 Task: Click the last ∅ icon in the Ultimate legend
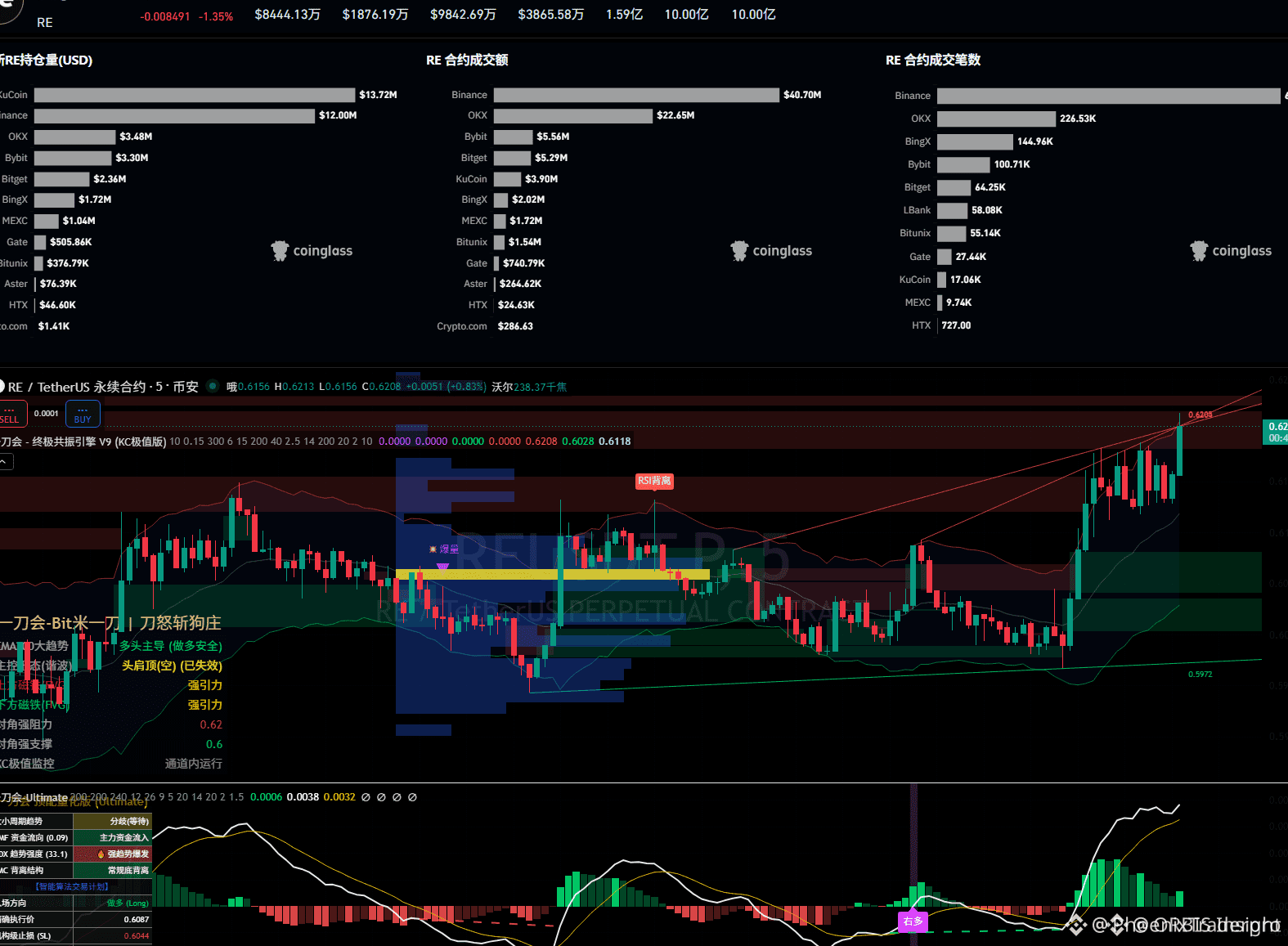pos(412,797)
